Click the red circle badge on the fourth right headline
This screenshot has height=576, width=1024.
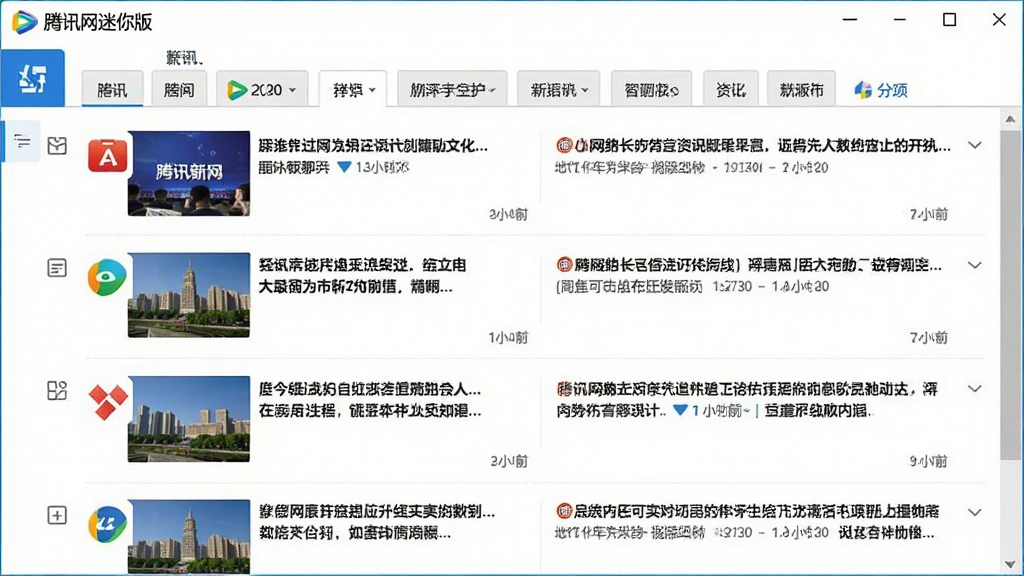564,511
